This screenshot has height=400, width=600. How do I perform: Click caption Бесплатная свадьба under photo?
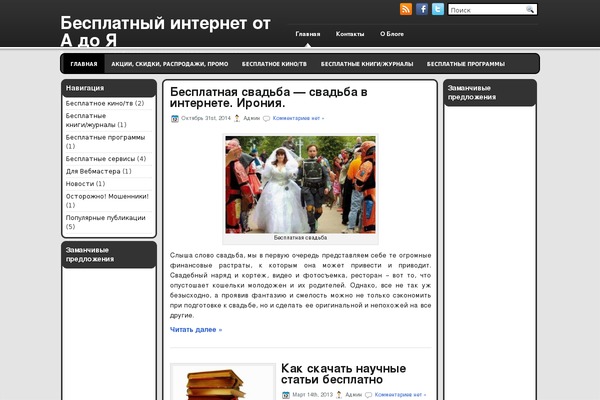tap(300, 238)
